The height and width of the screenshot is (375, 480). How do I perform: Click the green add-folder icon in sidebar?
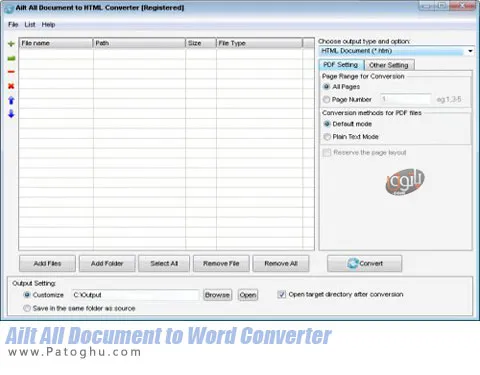point(11,58)
